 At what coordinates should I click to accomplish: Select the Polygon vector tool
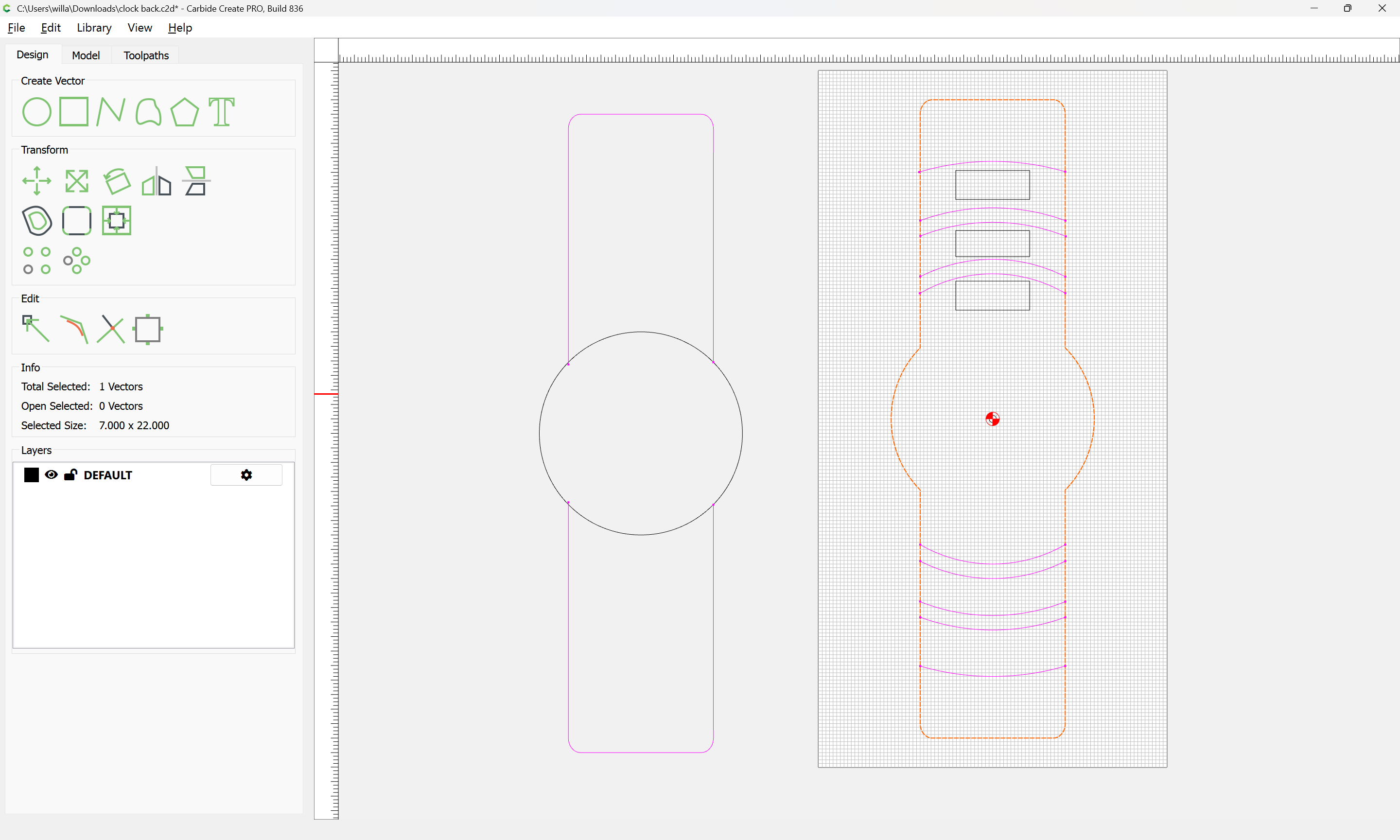click(x=184, y=111)
